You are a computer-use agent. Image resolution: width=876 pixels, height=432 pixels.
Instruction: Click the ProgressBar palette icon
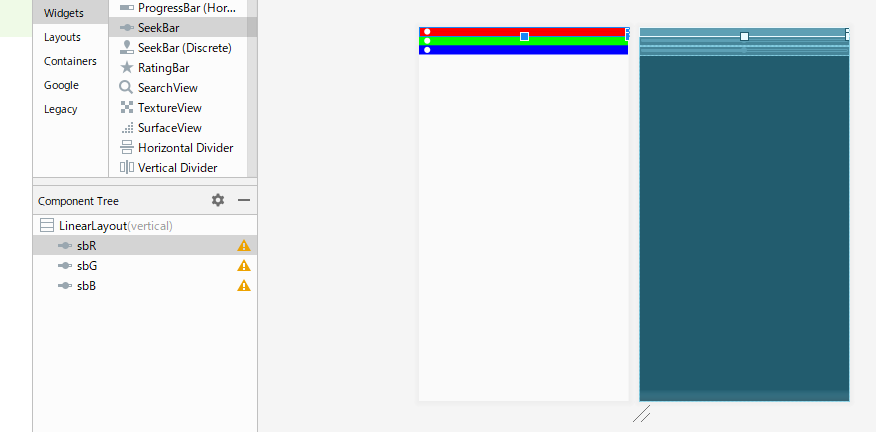[127, 8]
